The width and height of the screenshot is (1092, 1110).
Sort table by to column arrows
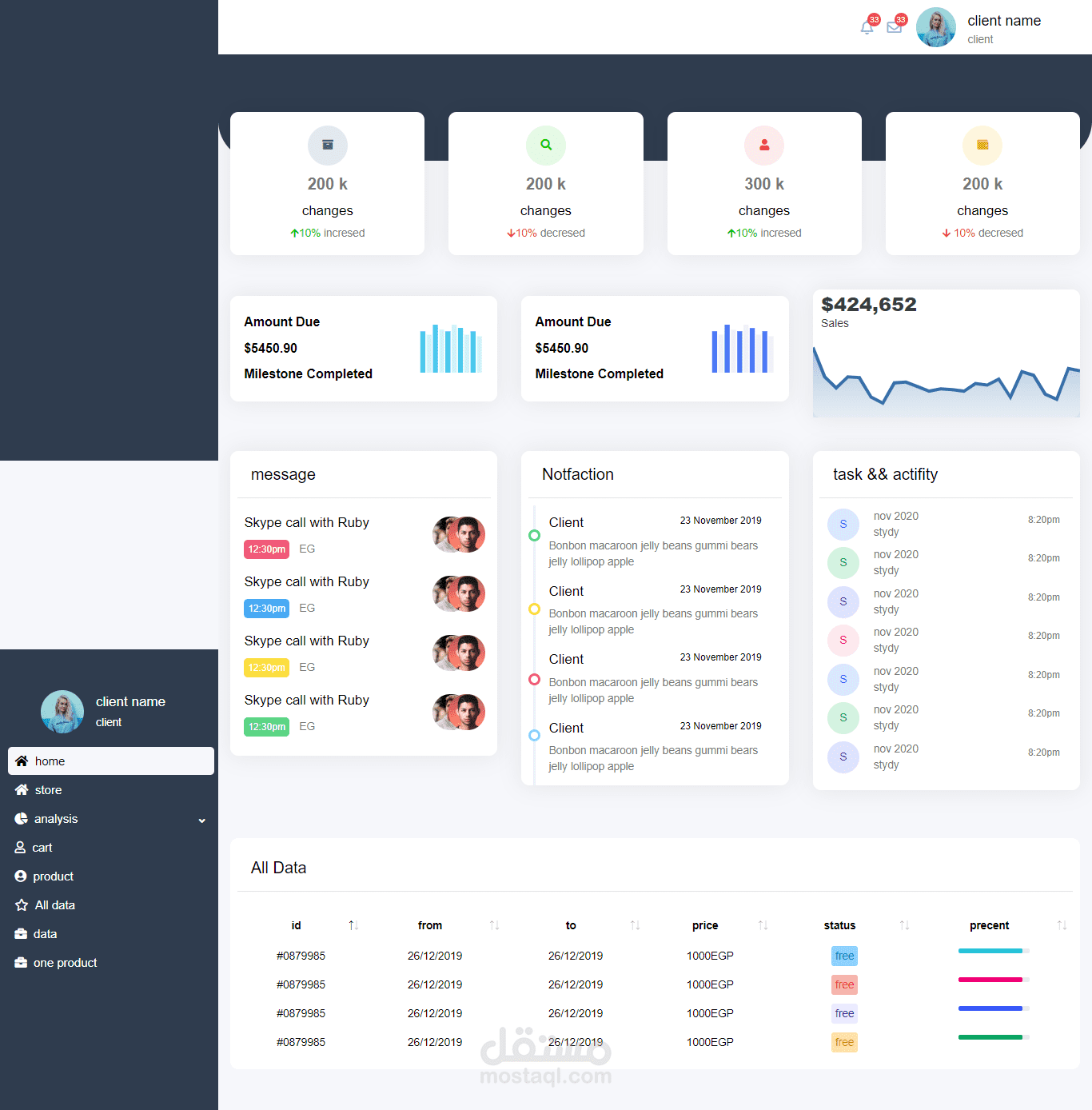coord(635,925)
